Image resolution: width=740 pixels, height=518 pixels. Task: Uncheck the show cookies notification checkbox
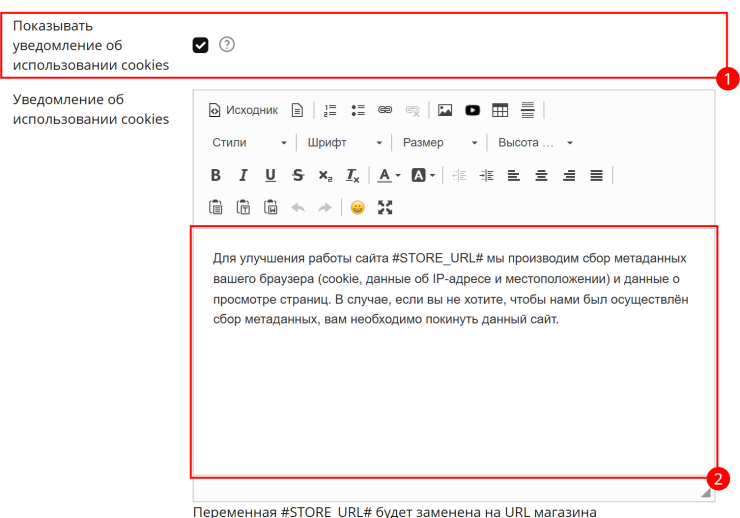(200, 45)
